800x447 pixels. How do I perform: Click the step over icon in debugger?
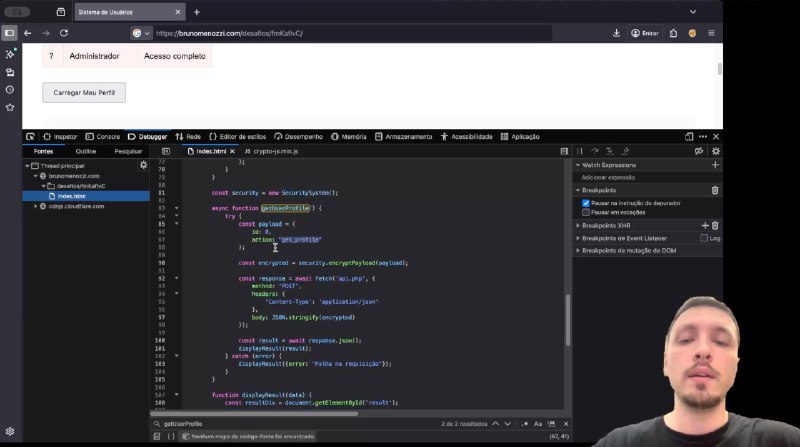pos(593,151)
